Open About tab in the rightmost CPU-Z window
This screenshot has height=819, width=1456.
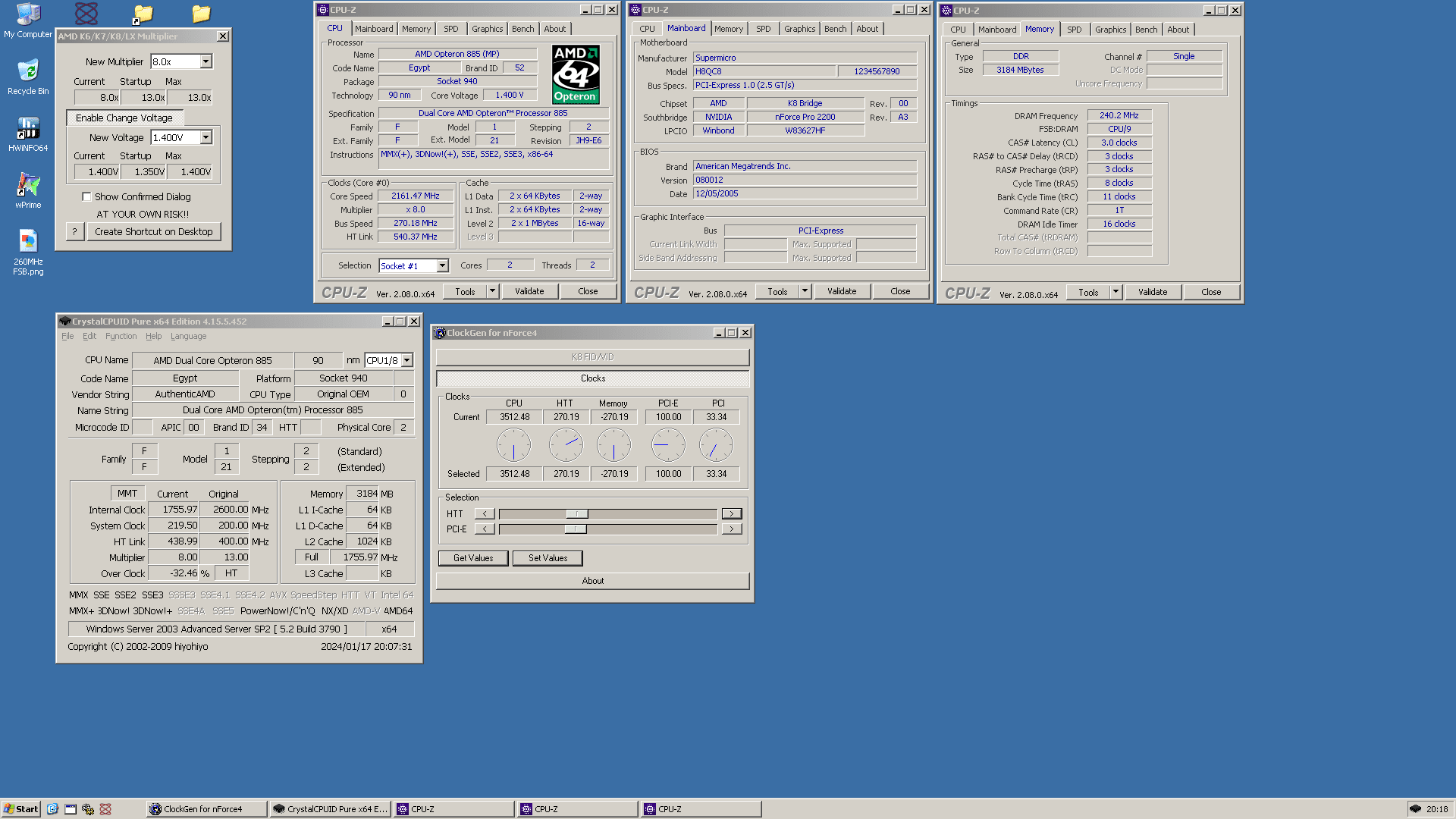pos(1178,30)
